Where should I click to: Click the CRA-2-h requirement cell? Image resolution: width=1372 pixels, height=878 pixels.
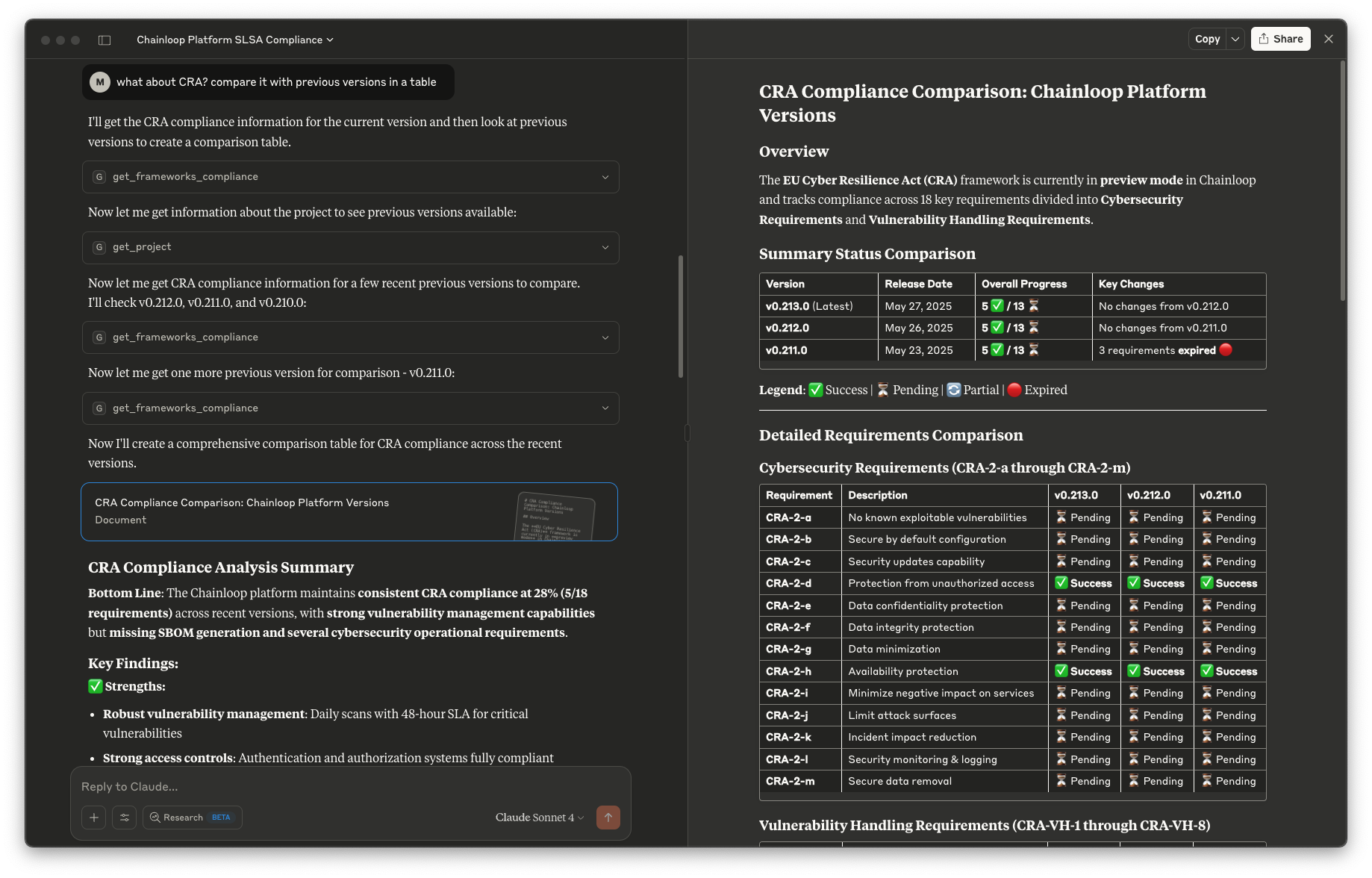pos(800,671)
